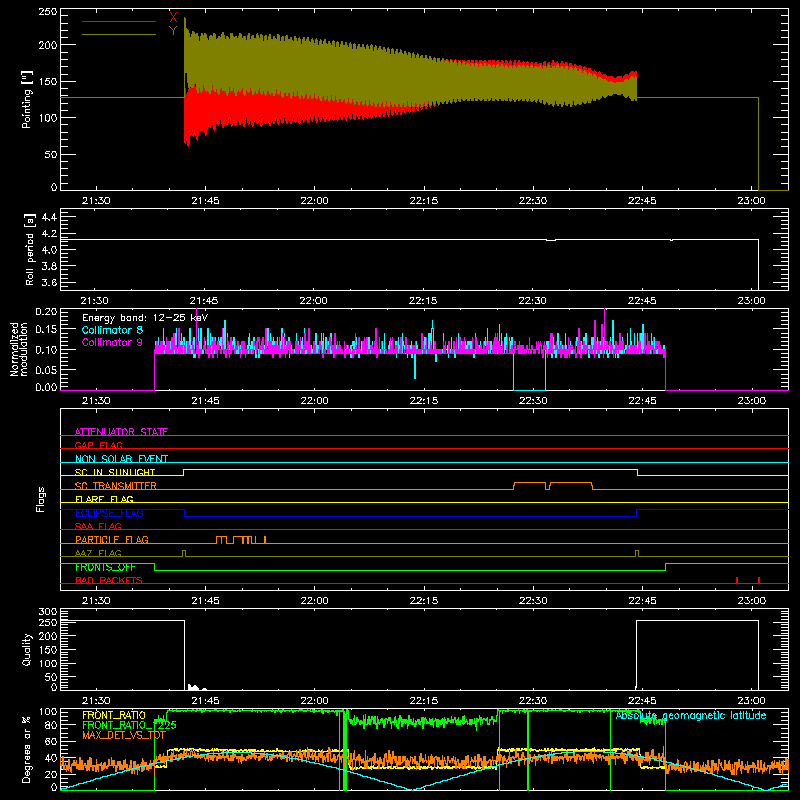Select the GAP_FLAG label
This screenshot has width=800, height=800.
pyautogui.click(x=98, y=445)
